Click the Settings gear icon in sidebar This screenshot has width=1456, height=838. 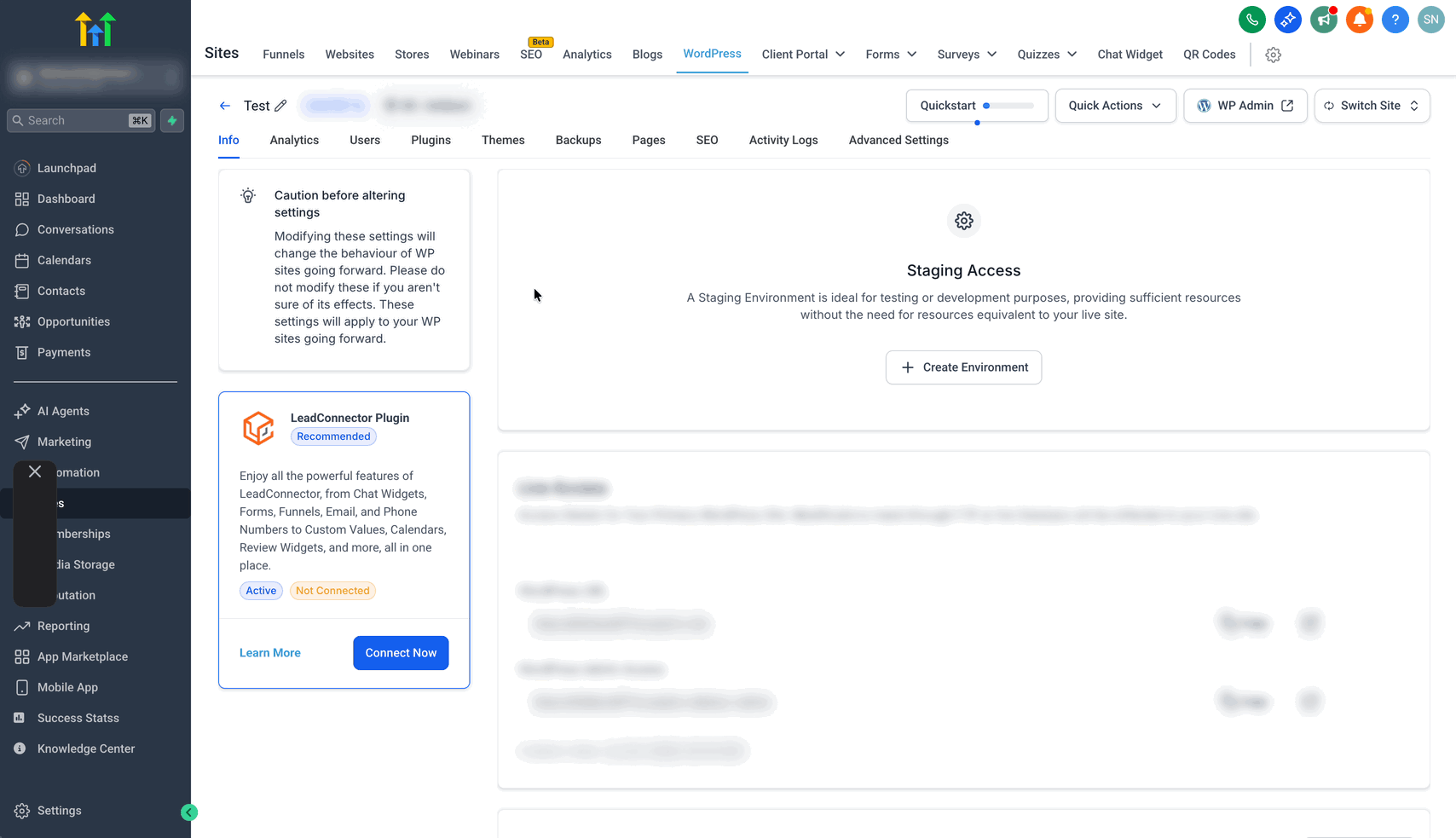coord(22,812)
